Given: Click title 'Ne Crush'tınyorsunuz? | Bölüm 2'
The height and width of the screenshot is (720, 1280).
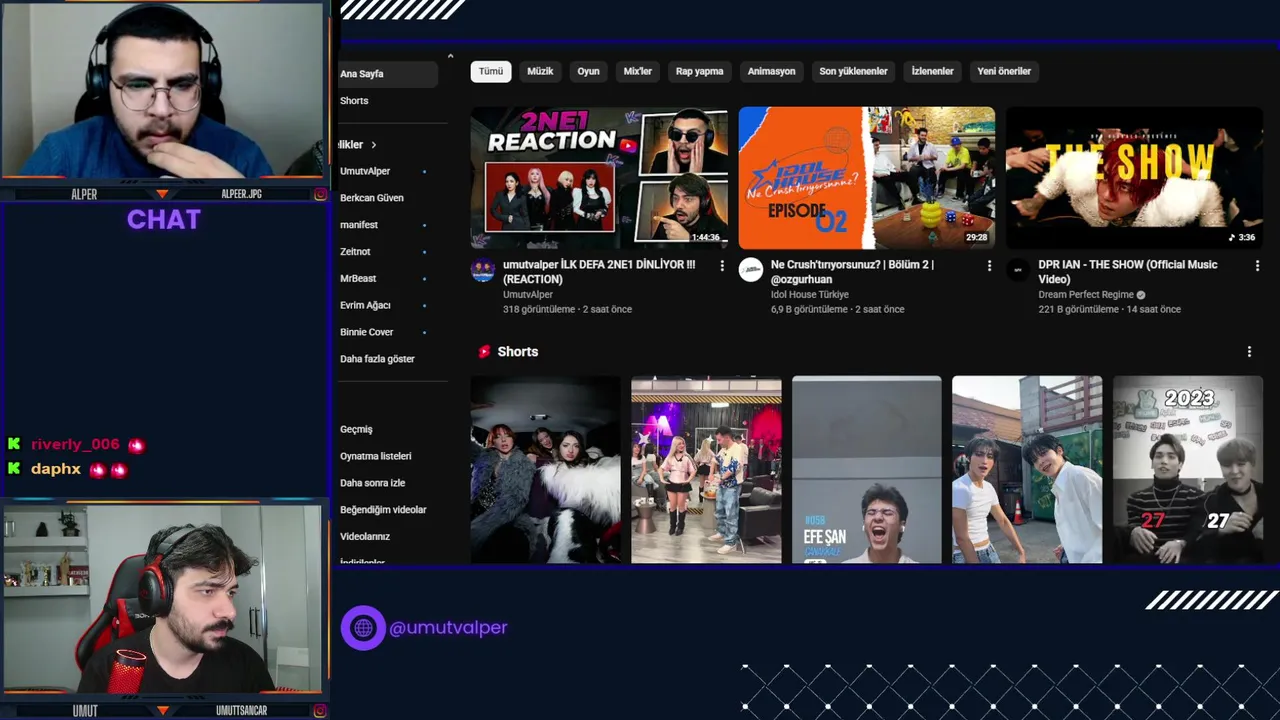Looking at the screenshot, I should pyautogui.click(x=853, y=272).
